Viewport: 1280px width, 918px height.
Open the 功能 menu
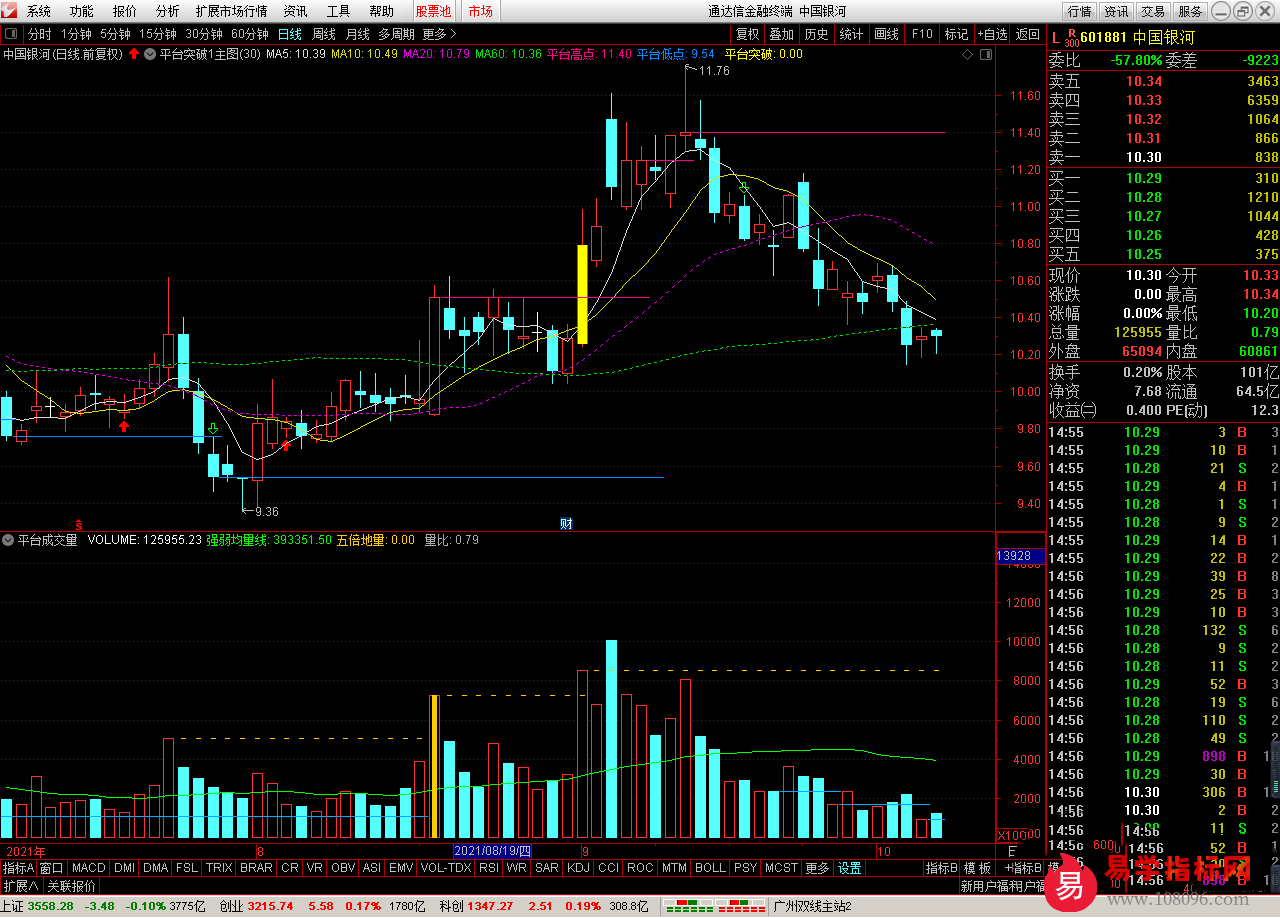[82, 11]
